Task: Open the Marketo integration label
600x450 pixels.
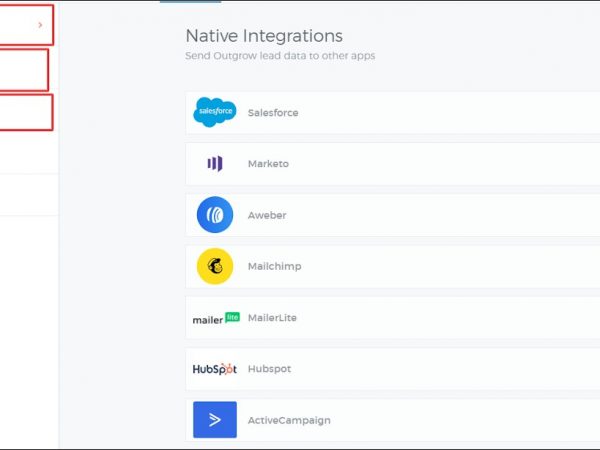Action: point(268,164)
